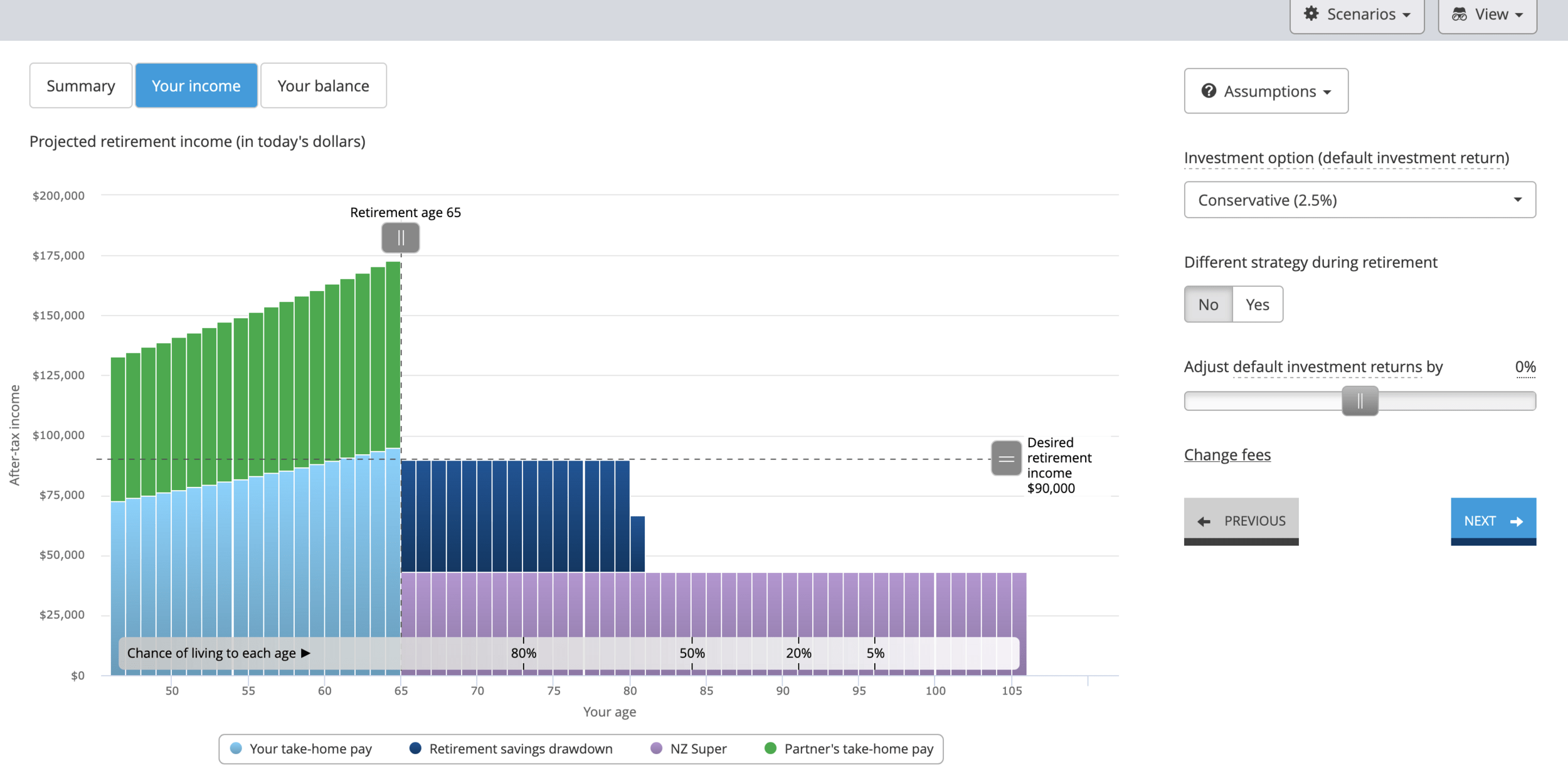
Task: Click the investment returns slider handle
Action: tap(1359, 402)
